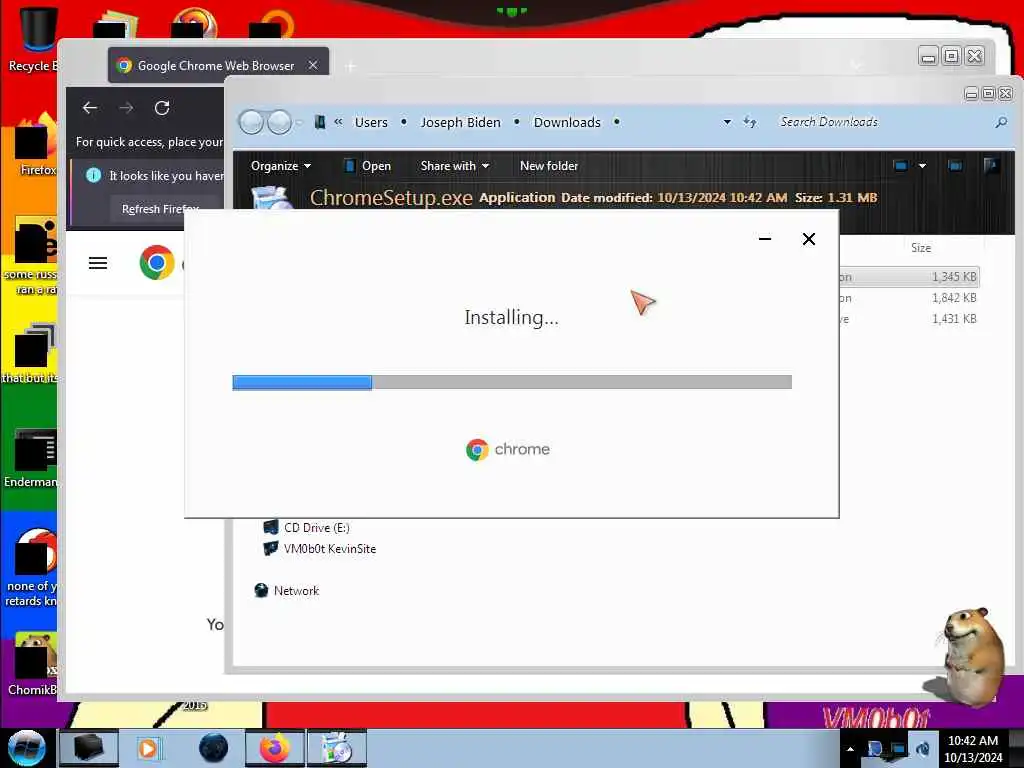Screen dimensions: 1024x768
Task: Toggle the preview pane icon
Action: (955, 166)
